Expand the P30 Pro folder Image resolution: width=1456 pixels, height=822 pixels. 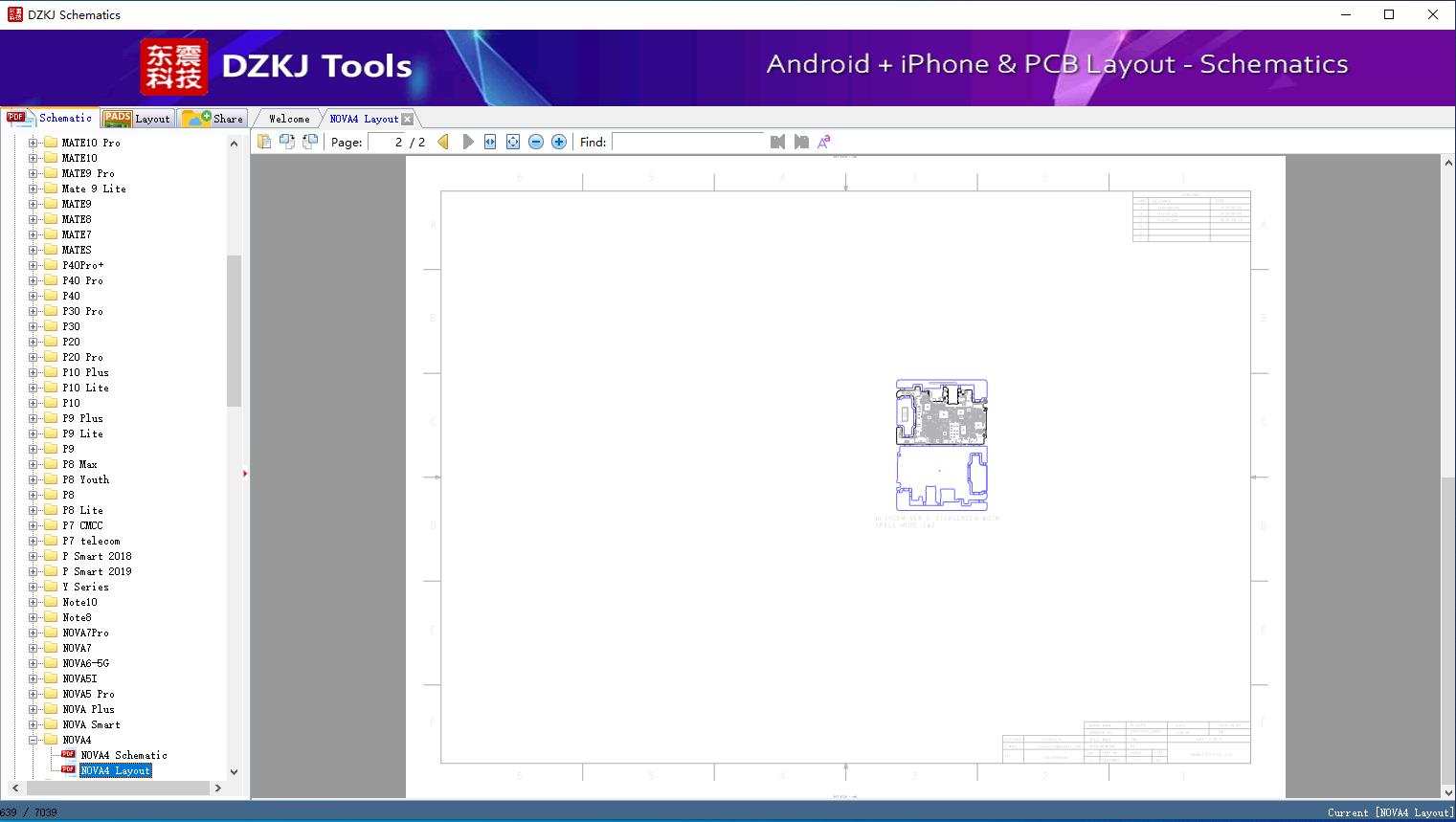[x=33, y=311]
